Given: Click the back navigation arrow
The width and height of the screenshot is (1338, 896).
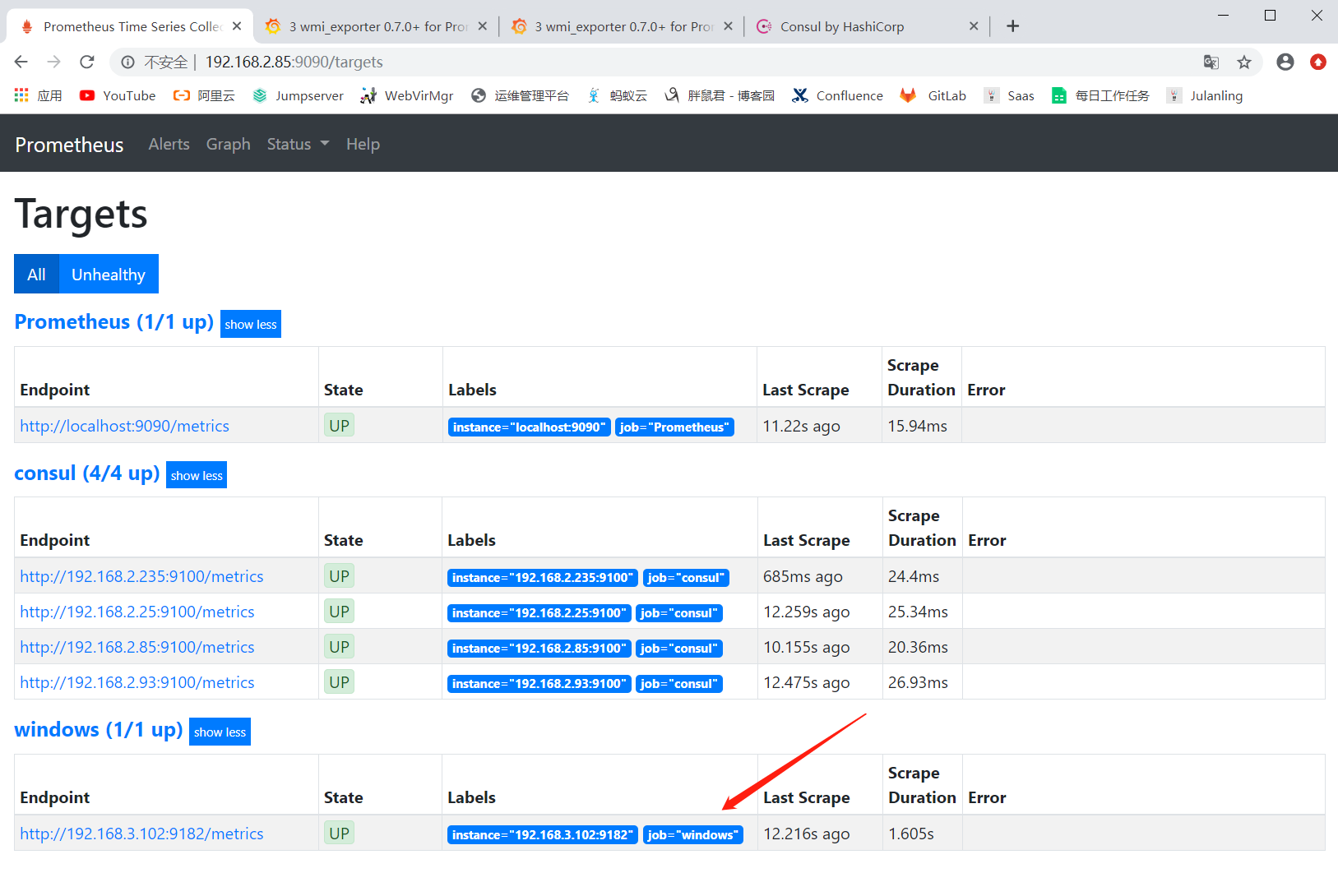Looking at the screenshot, I should click(x=21, y=62).
